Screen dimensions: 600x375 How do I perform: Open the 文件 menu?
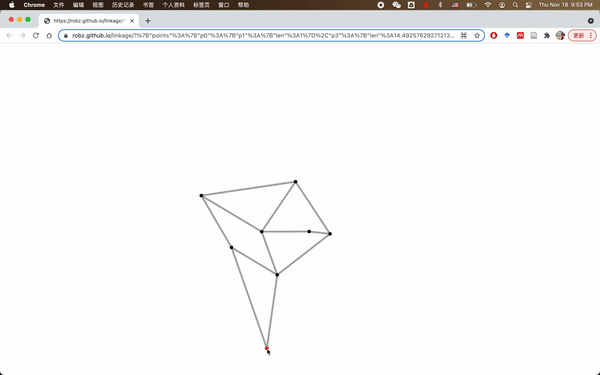click(59, 5)
